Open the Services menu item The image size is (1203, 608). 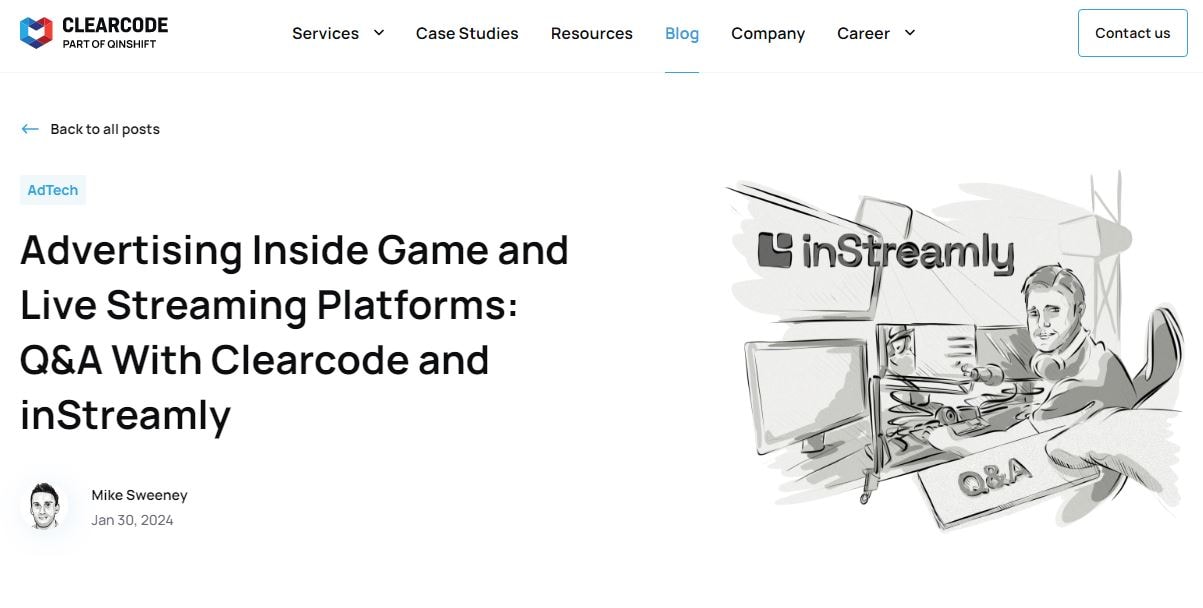point(325,33)
